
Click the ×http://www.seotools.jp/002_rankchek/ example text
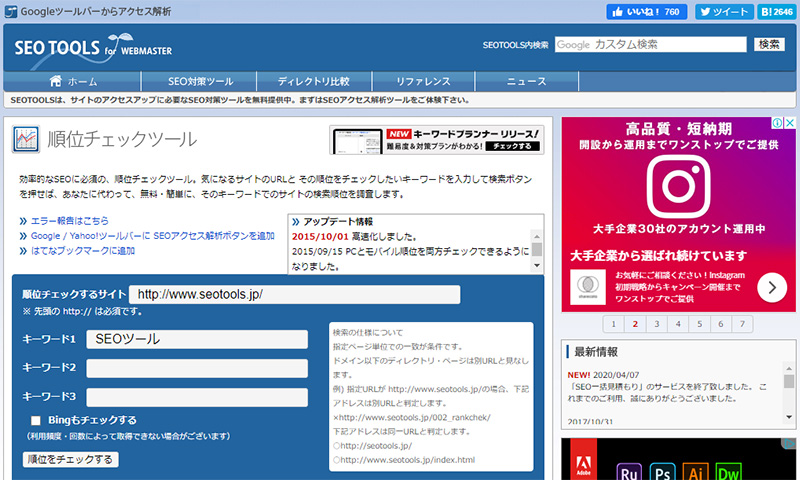click(412, 417)
